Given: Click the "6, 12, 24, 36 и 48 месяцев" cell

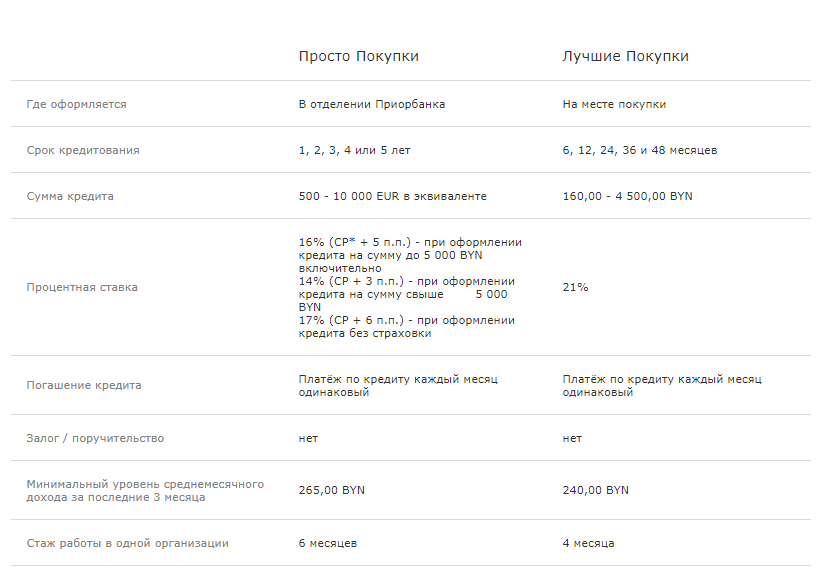Looking at the screenshot, I should [x=639, y=150].
